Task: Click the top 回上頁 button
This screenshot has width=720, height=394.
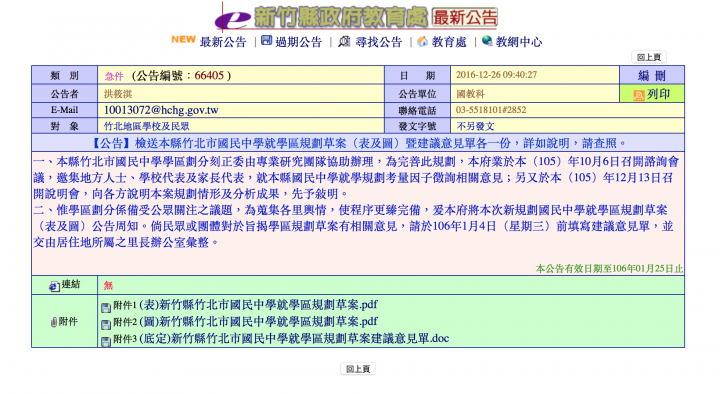Action: click(x=649, y=57)
